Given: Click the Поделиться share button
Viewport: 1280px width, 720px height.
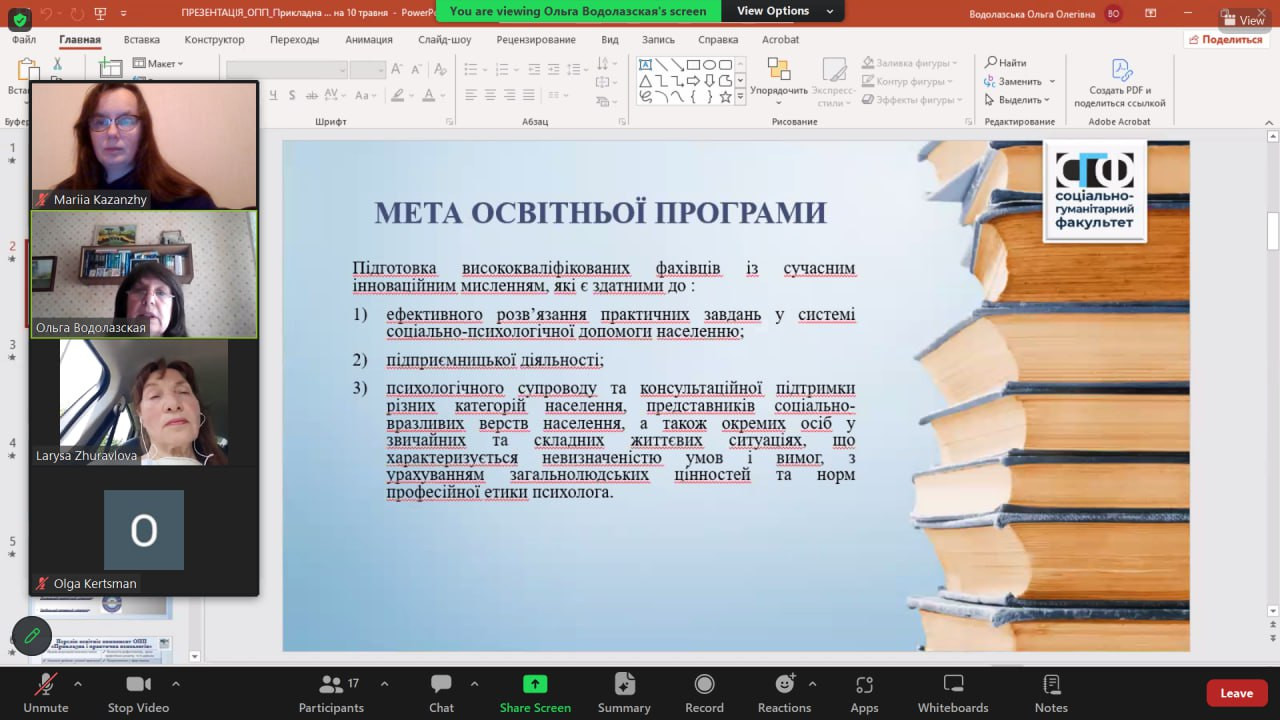Looking at the screenshot, I should tap(1226, 40).
